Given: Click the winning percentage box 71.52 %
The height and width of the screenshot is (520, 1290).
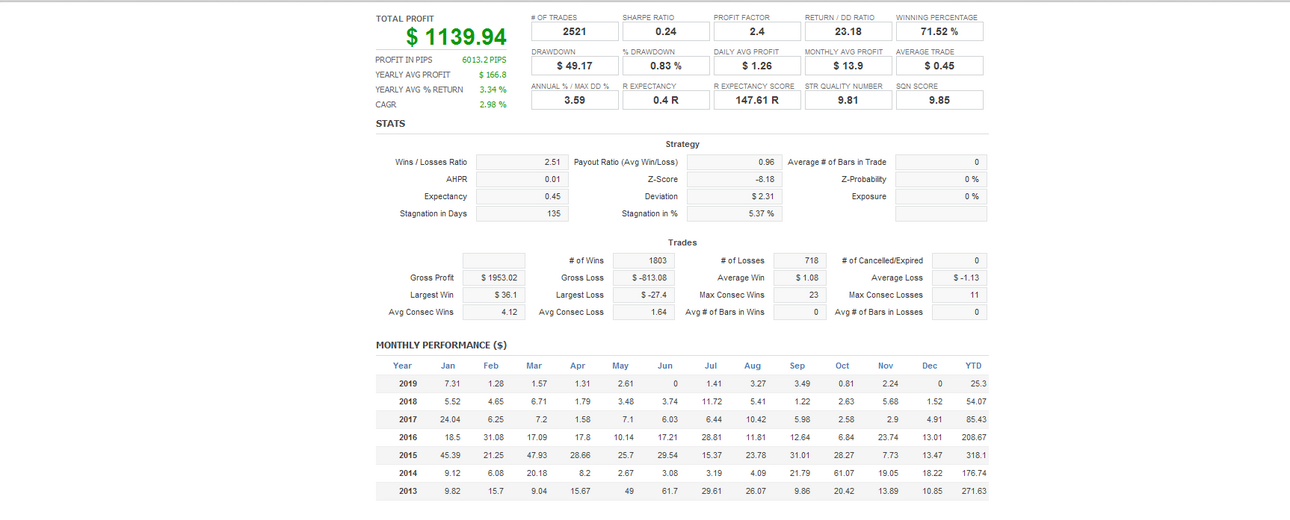Looking at the screenshot, I should click(x=939, y=32).
